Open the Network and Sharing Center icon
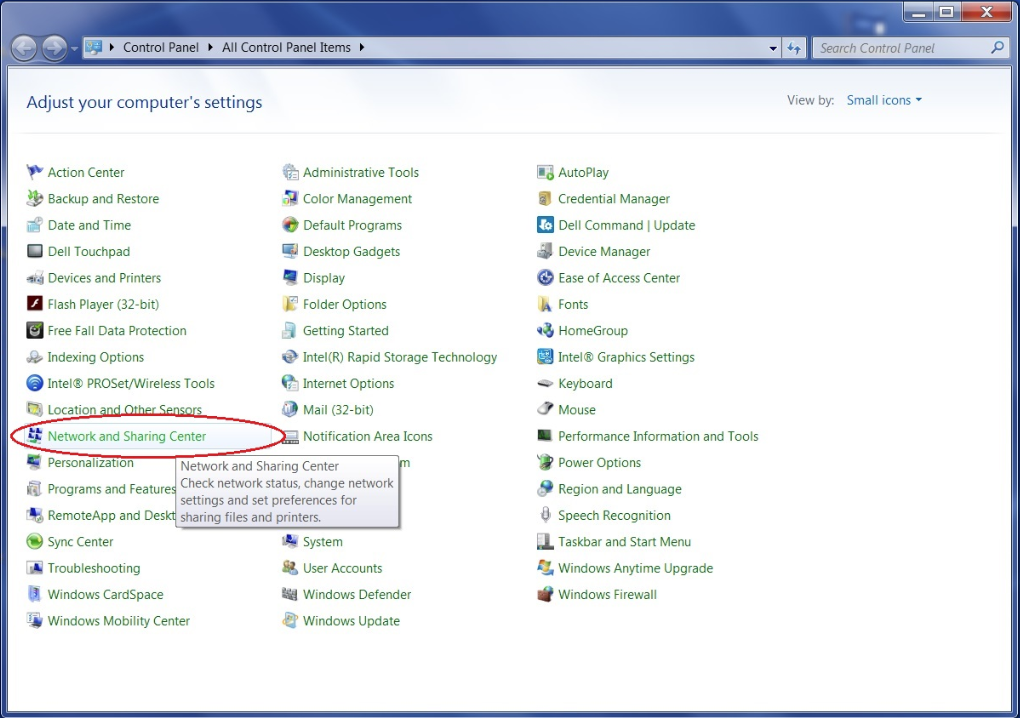Image resolution: width=1020 pixels, height=718 pixels. coord(34,436)
